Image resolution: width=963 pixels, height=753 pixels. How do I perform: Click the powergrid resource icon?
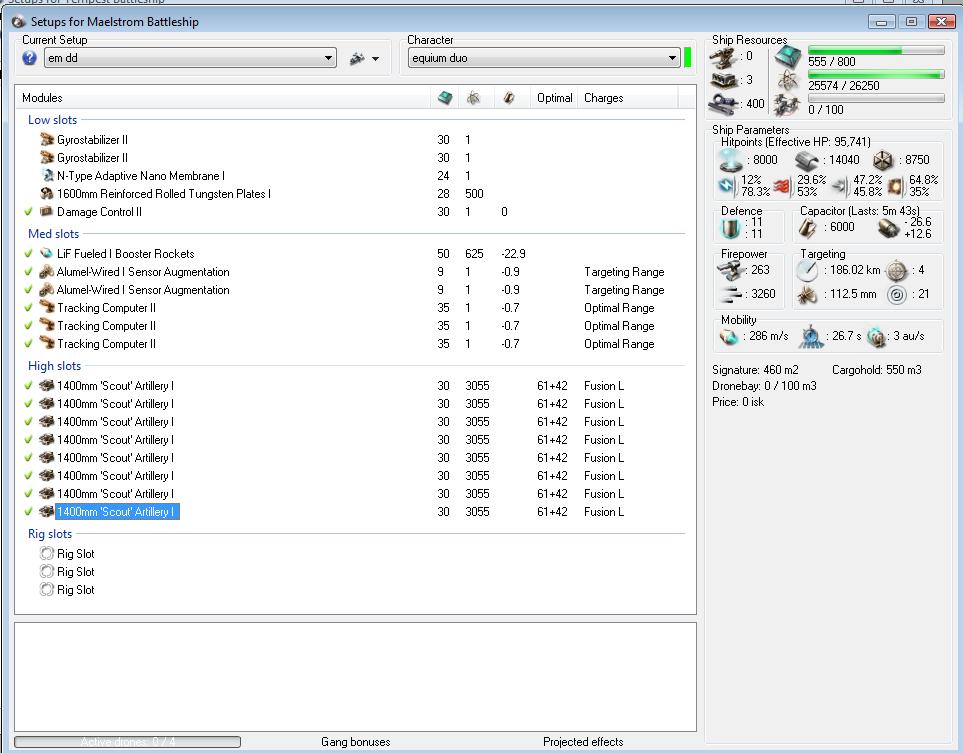[x=787, y=80]
